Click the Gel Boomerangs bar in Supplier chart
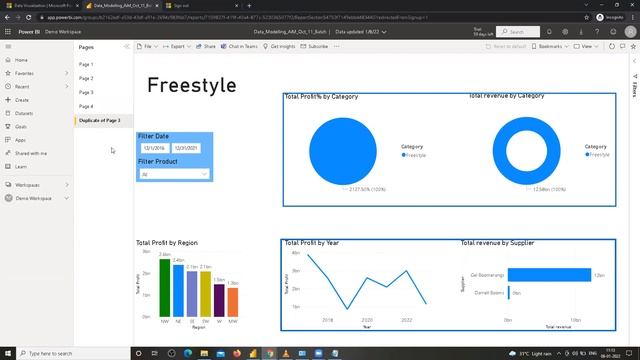The width and height of the screenshot is (640, 360). [549, 275]
